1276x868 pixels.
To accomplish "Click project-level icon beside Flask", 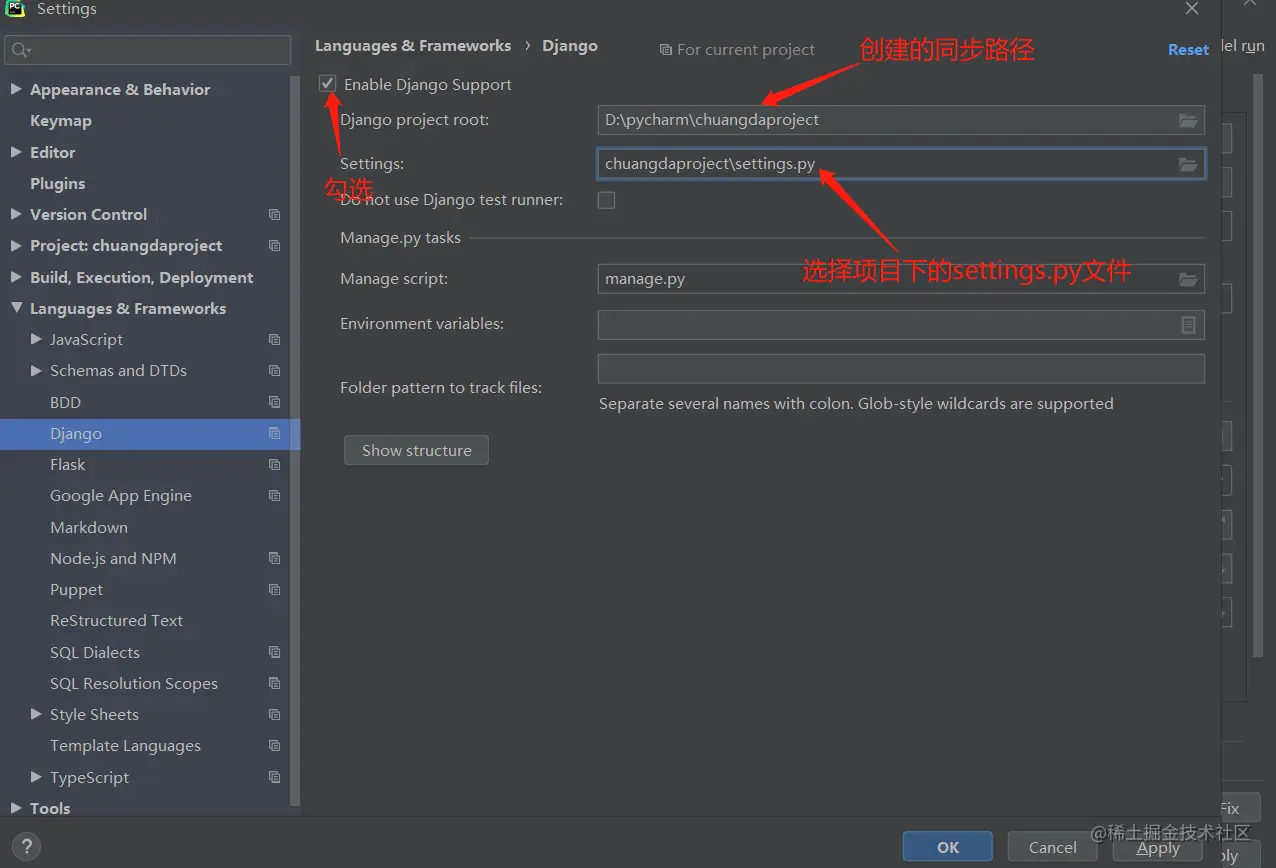I will (x=275, y=465).
